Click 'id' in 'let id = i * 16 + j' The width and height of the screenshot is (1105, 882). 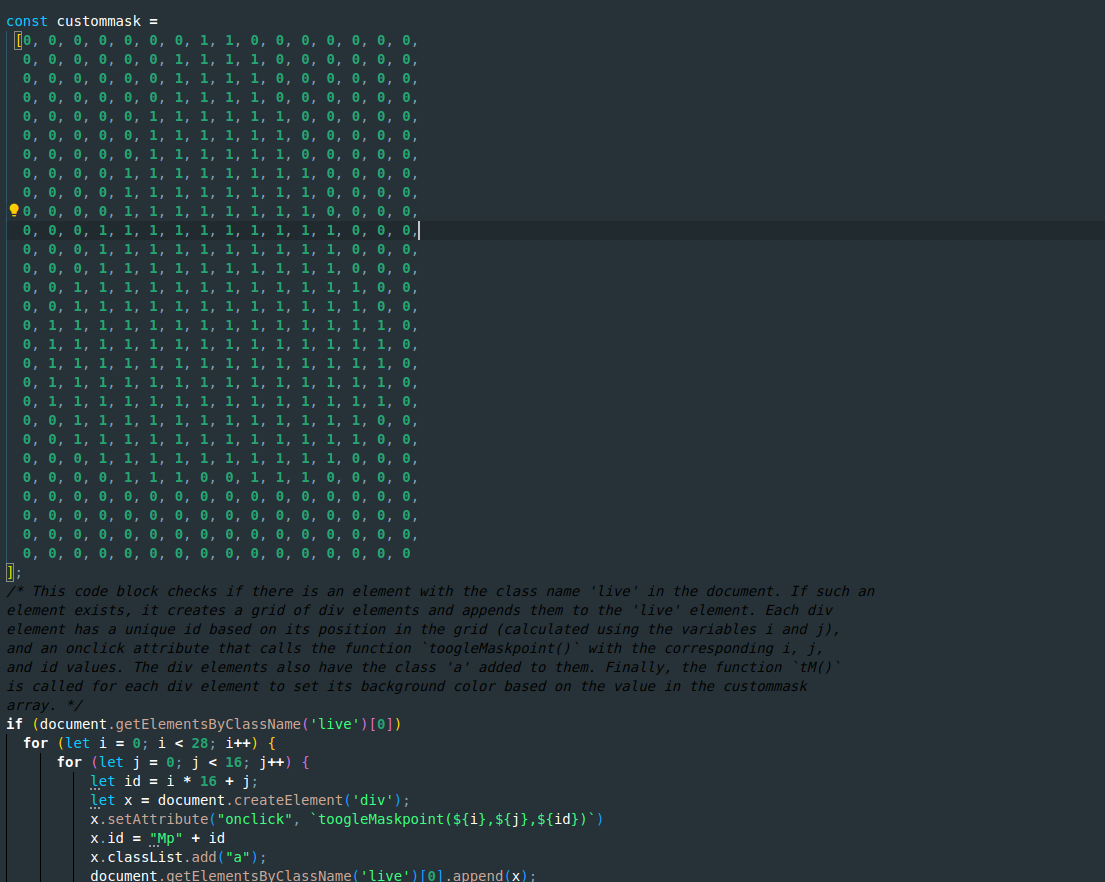[132, 781]
